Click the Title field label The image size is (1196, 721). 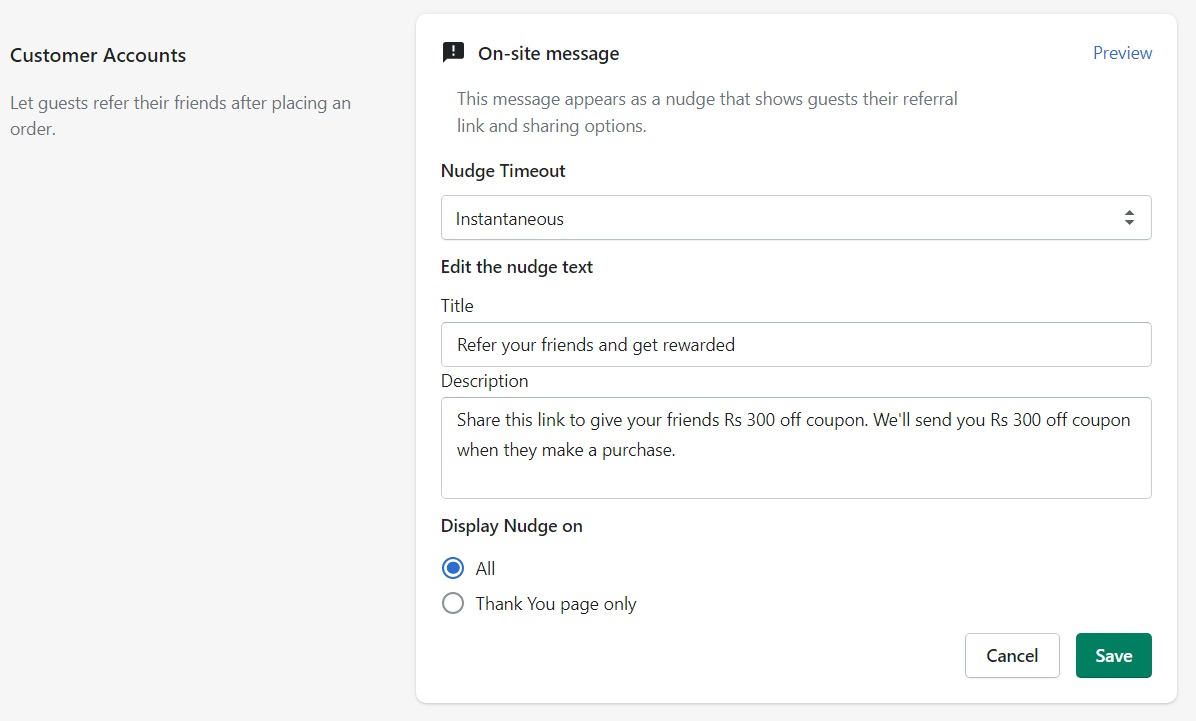pos(457,306)
